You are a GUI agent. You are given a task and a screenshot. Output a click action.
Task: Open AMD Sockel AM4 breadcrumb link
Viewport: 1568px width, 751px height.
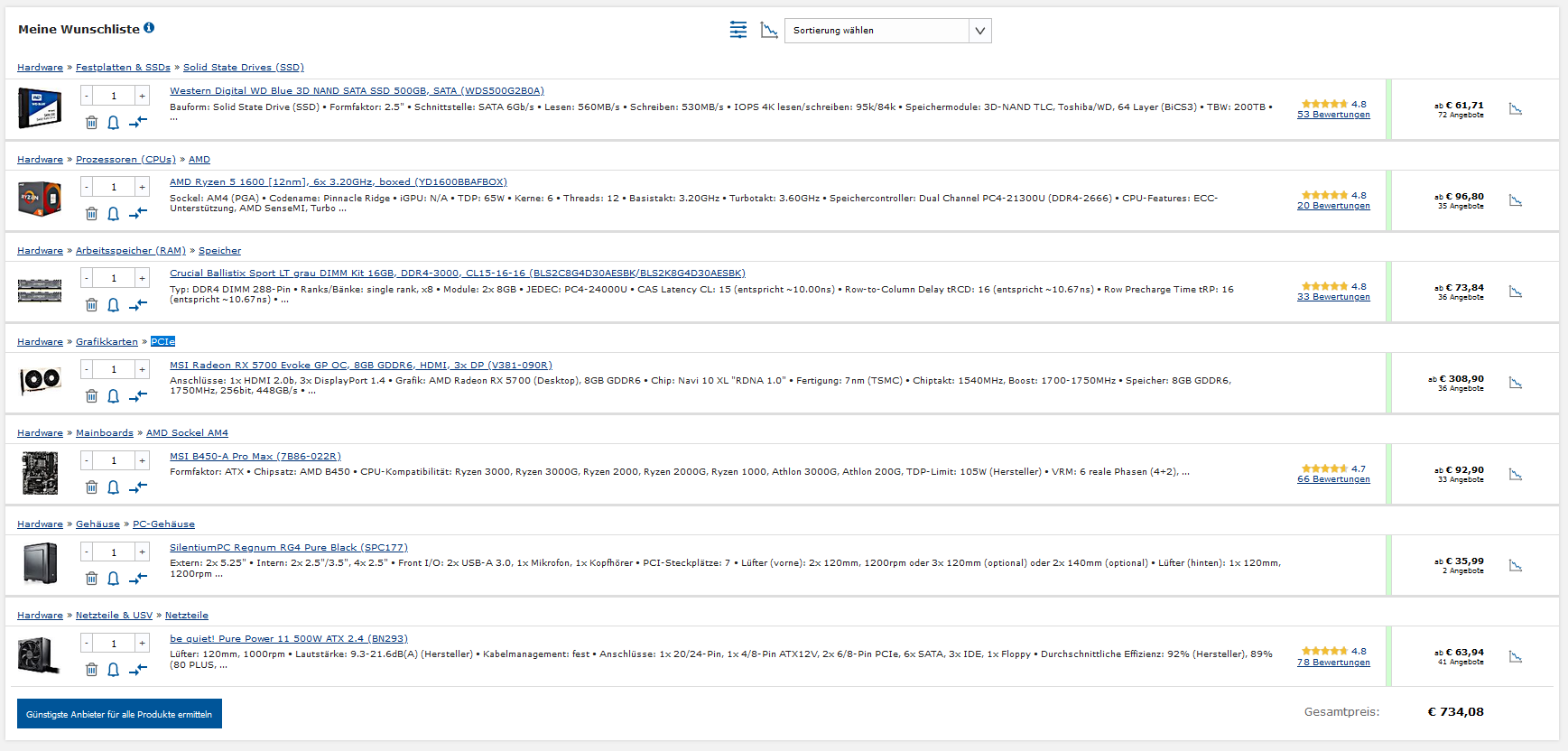pos(187,432)
